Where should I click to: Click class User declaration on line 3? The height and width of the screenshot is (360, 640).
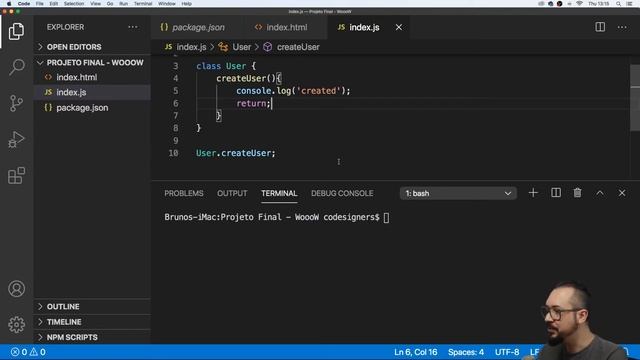pyautogui.click(x=226, y=66)
